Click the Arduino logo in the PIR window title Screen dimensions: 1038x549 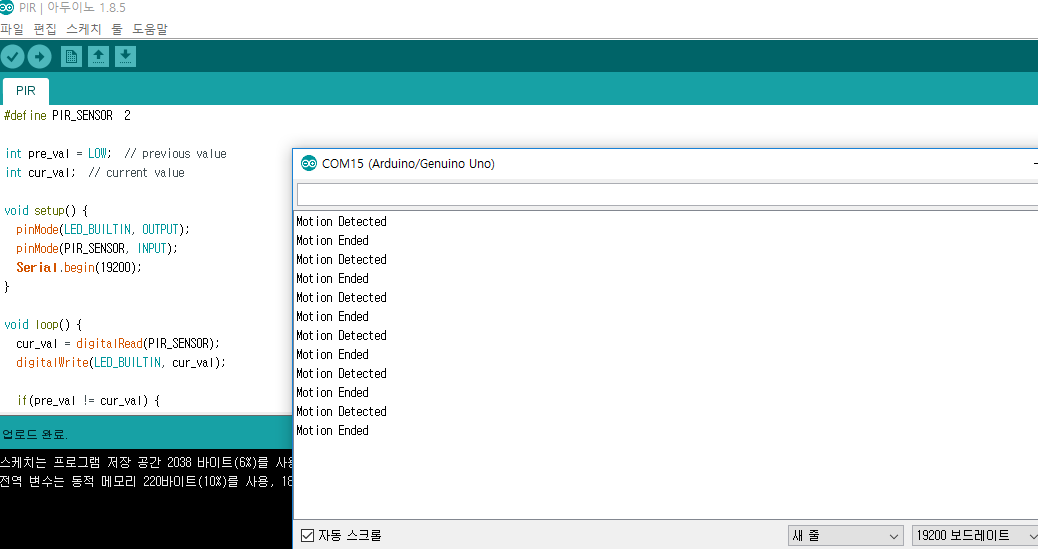[7, 7]
